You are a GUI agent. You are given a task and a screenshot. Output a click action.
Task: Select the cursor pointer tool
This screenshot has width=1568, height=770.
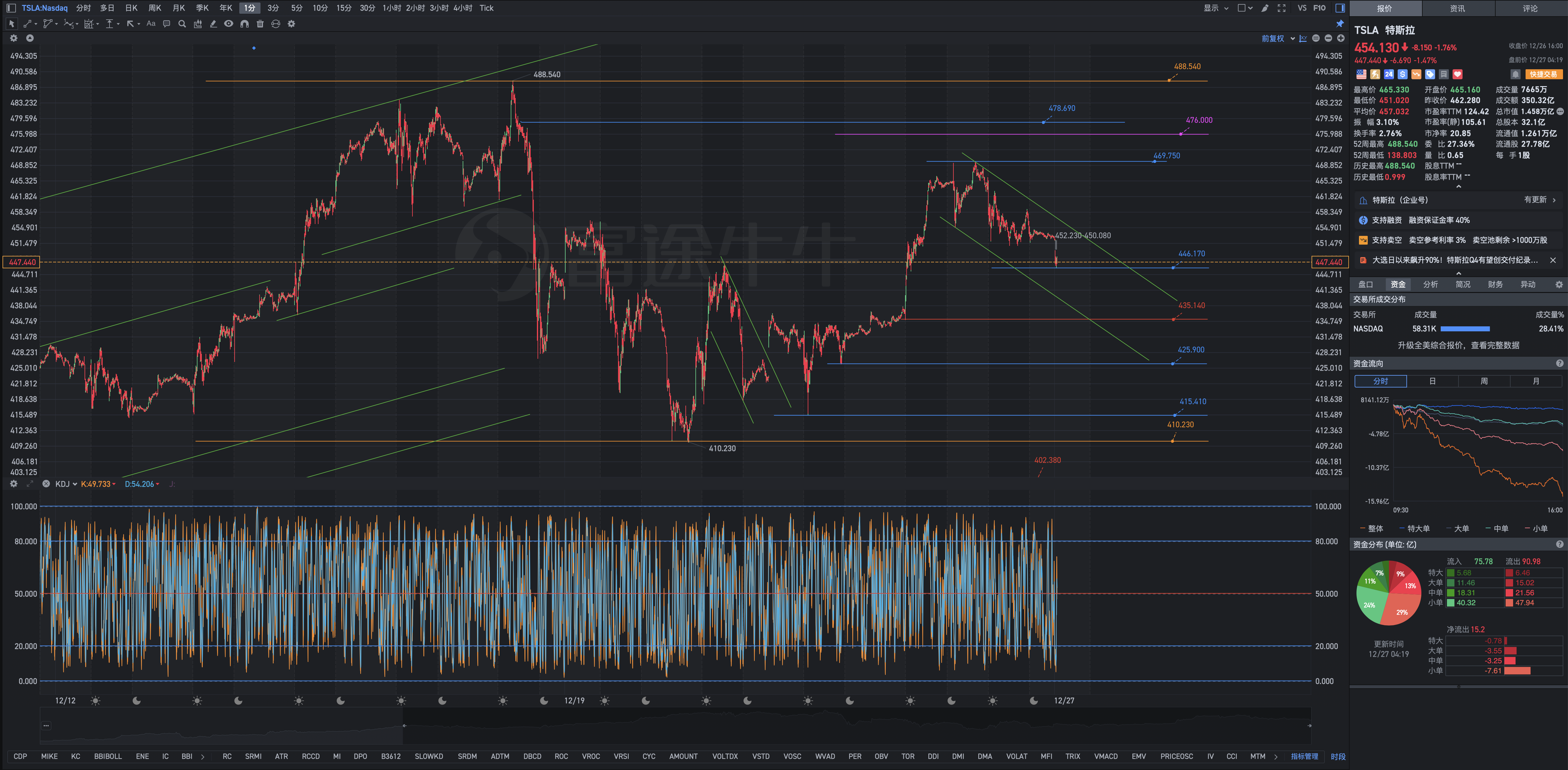click(12, 24)
